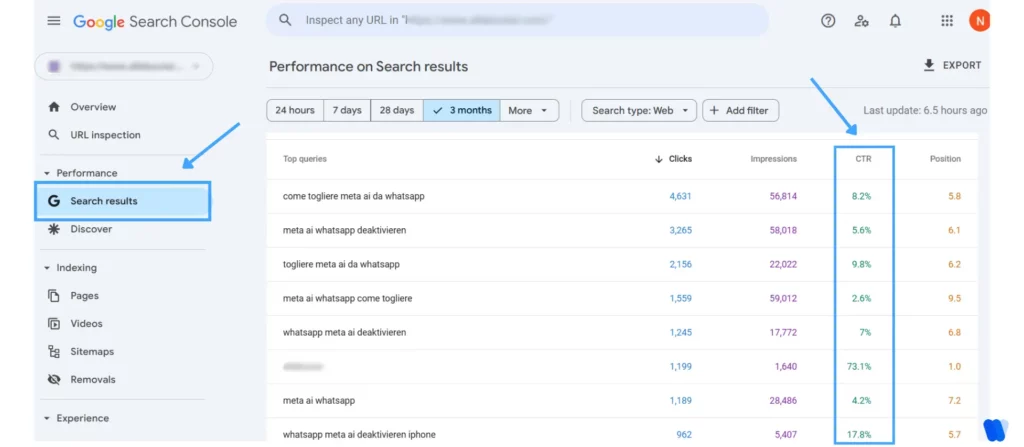Image resolution: width=1024 pixels, height=447 pixels.
Task: Select the "meta ai whatsapp" query, 1,189 clicks
Action: (319, 400)
